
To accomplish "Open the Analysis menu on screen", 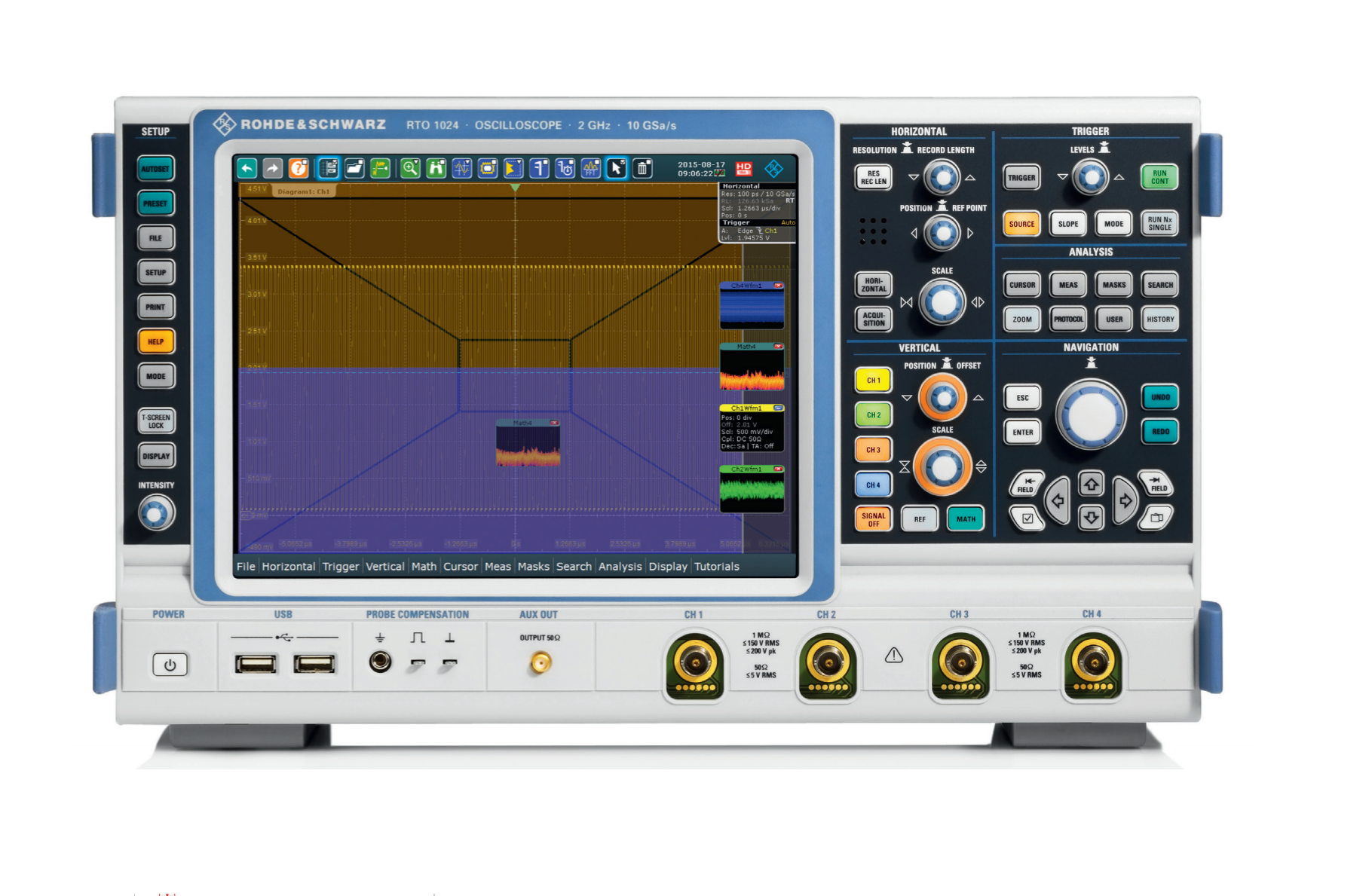I will pos(620,567).
